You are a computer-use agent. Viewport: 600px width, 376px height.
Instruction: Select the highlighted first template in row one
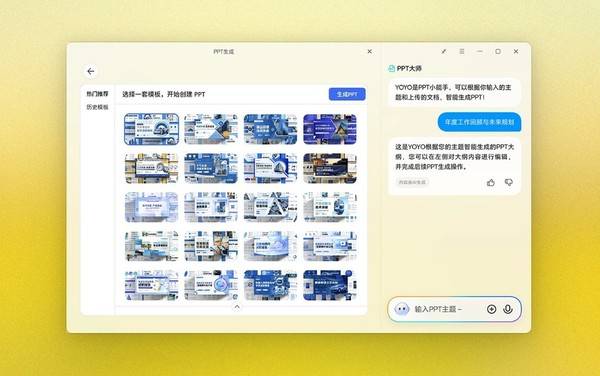click(152, 129)
